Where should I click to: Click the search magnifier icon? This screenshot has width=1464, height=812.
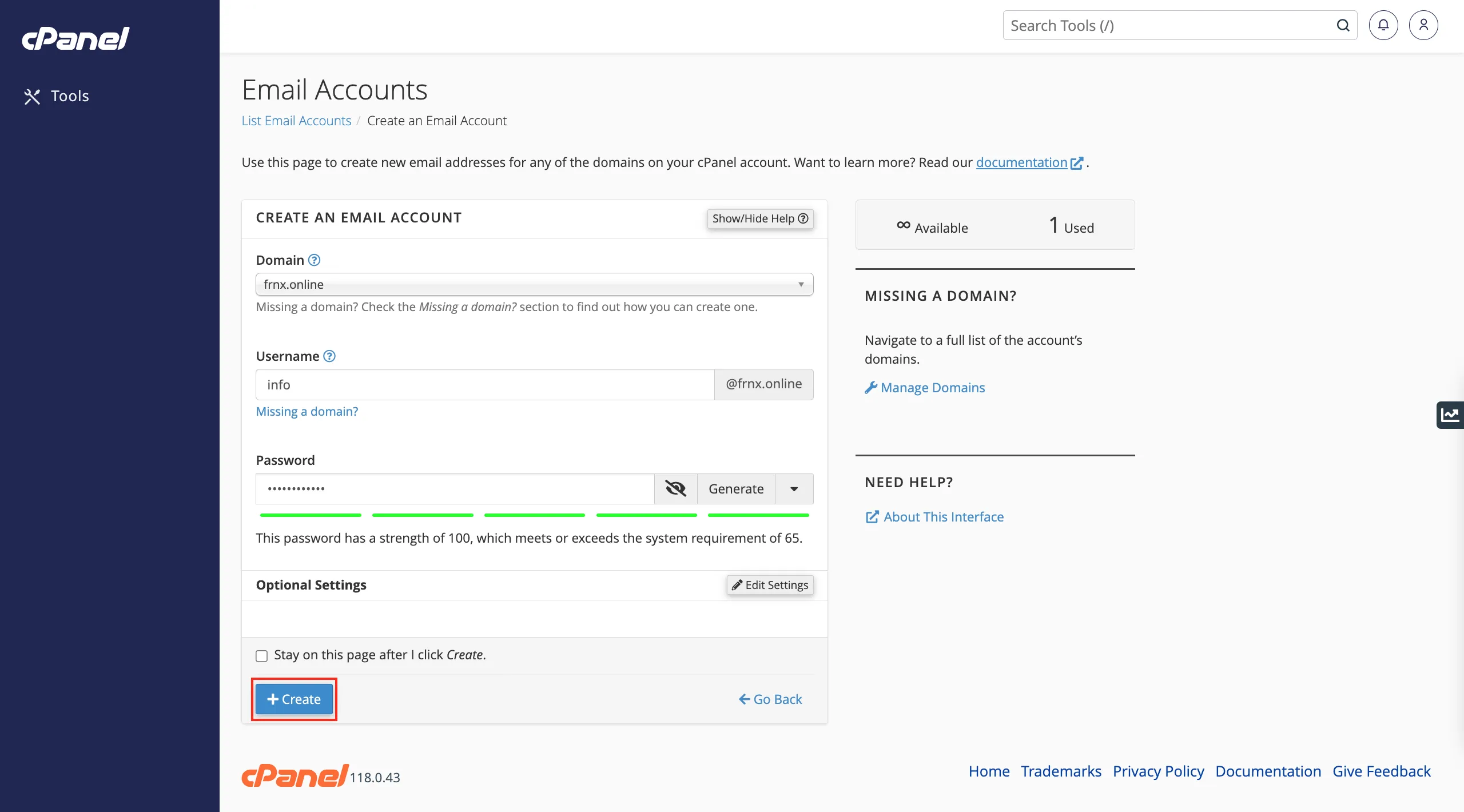1343,25
